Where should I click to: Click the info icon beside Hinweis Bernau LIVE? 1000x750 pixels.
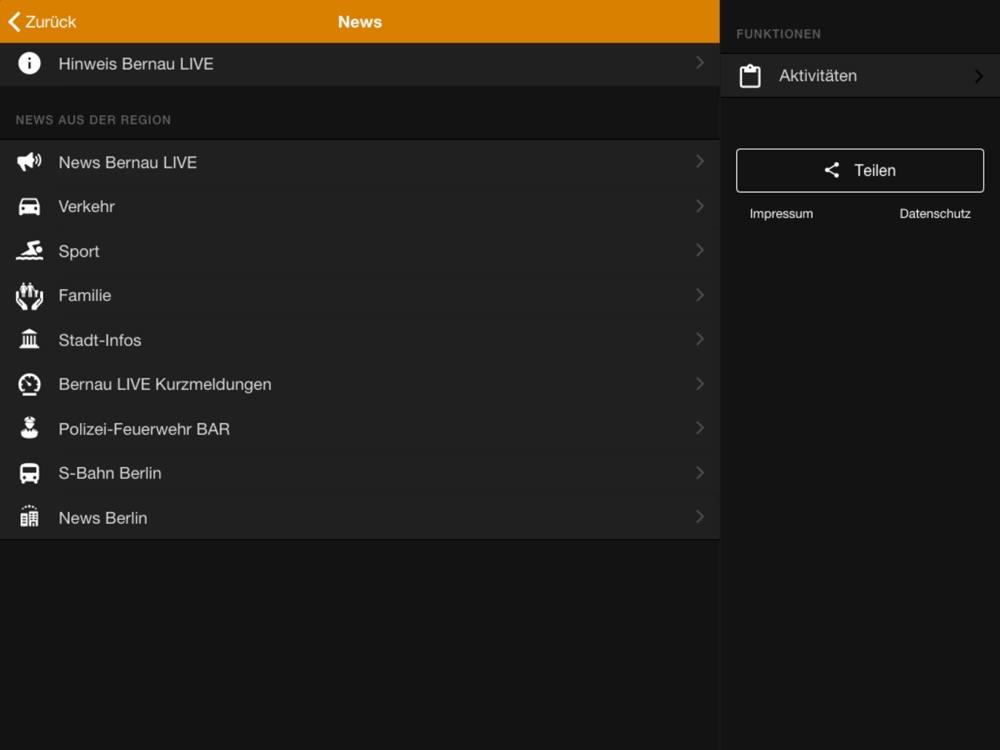coord(29,64)
